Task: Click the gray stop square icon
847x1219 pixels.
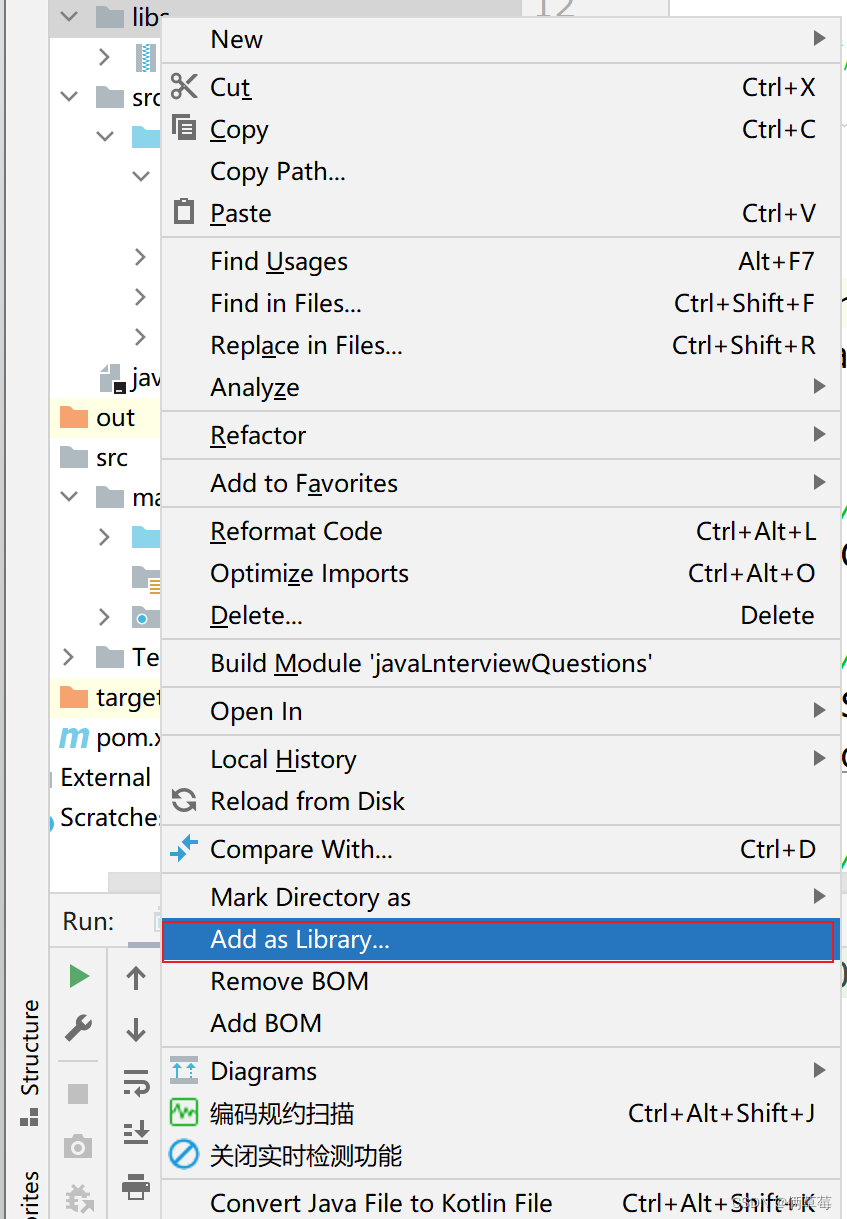Action: point(78,1094)
